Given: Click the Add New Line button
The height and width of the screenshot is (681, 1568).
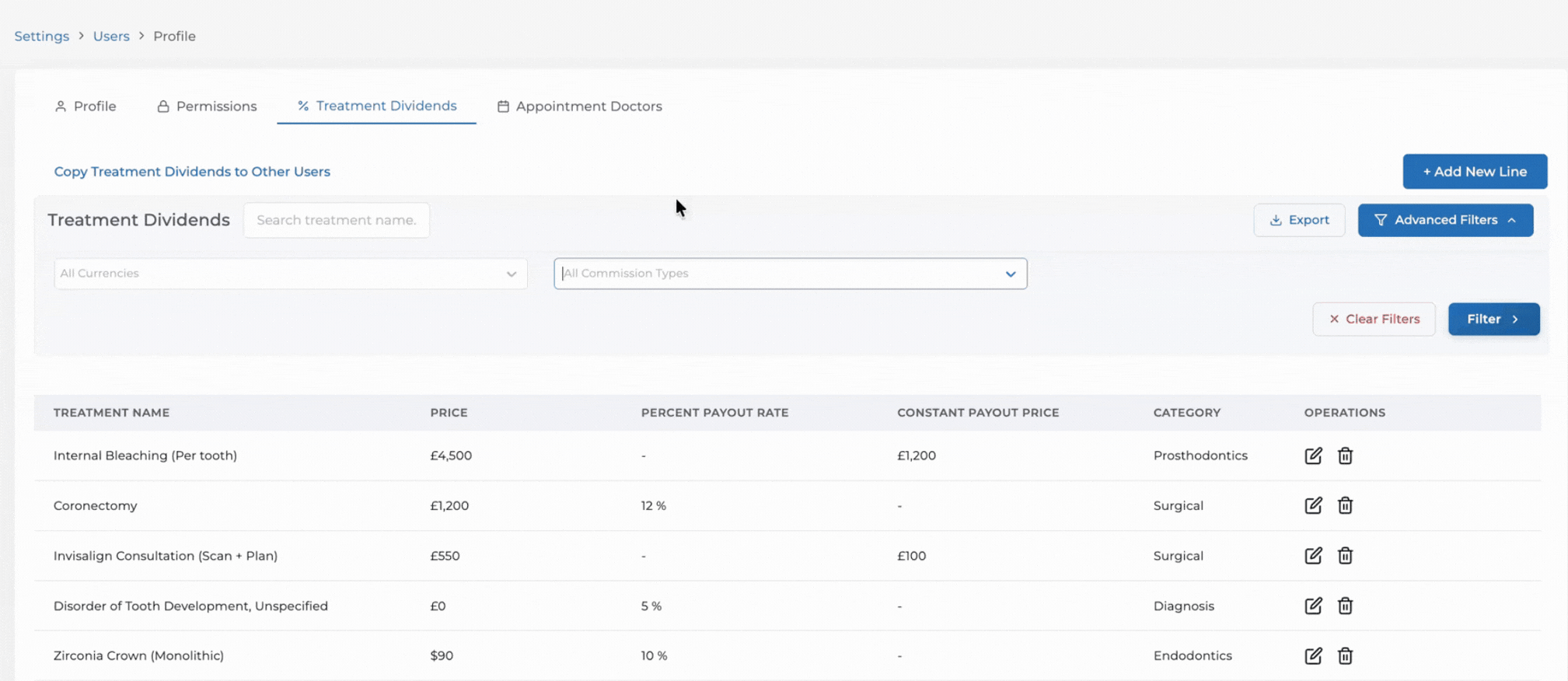Looking at the screenshot, I should (x=1475, y=171).
